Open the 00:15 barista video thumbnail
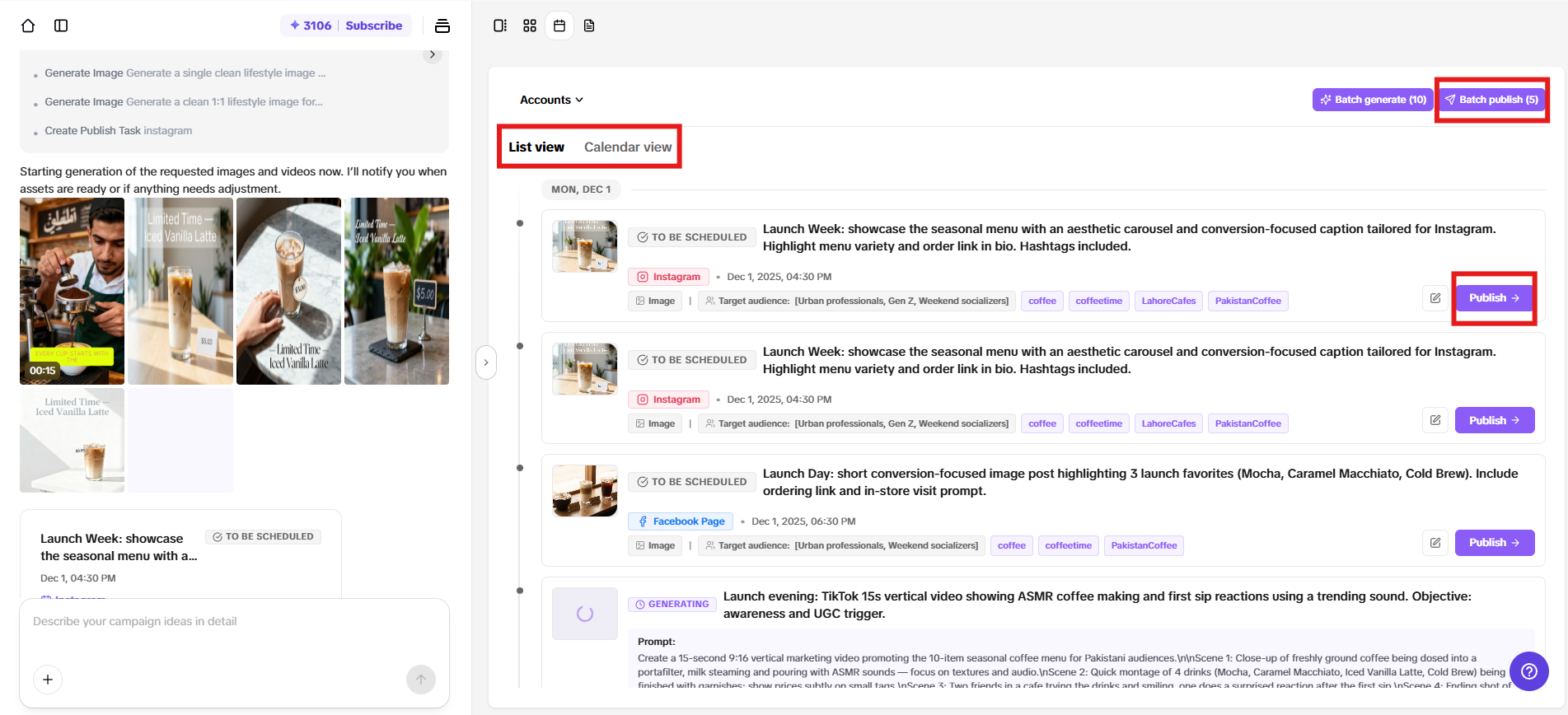Image resolution: width=1568 pixels, height=715 pixels. tap(73, 291)
